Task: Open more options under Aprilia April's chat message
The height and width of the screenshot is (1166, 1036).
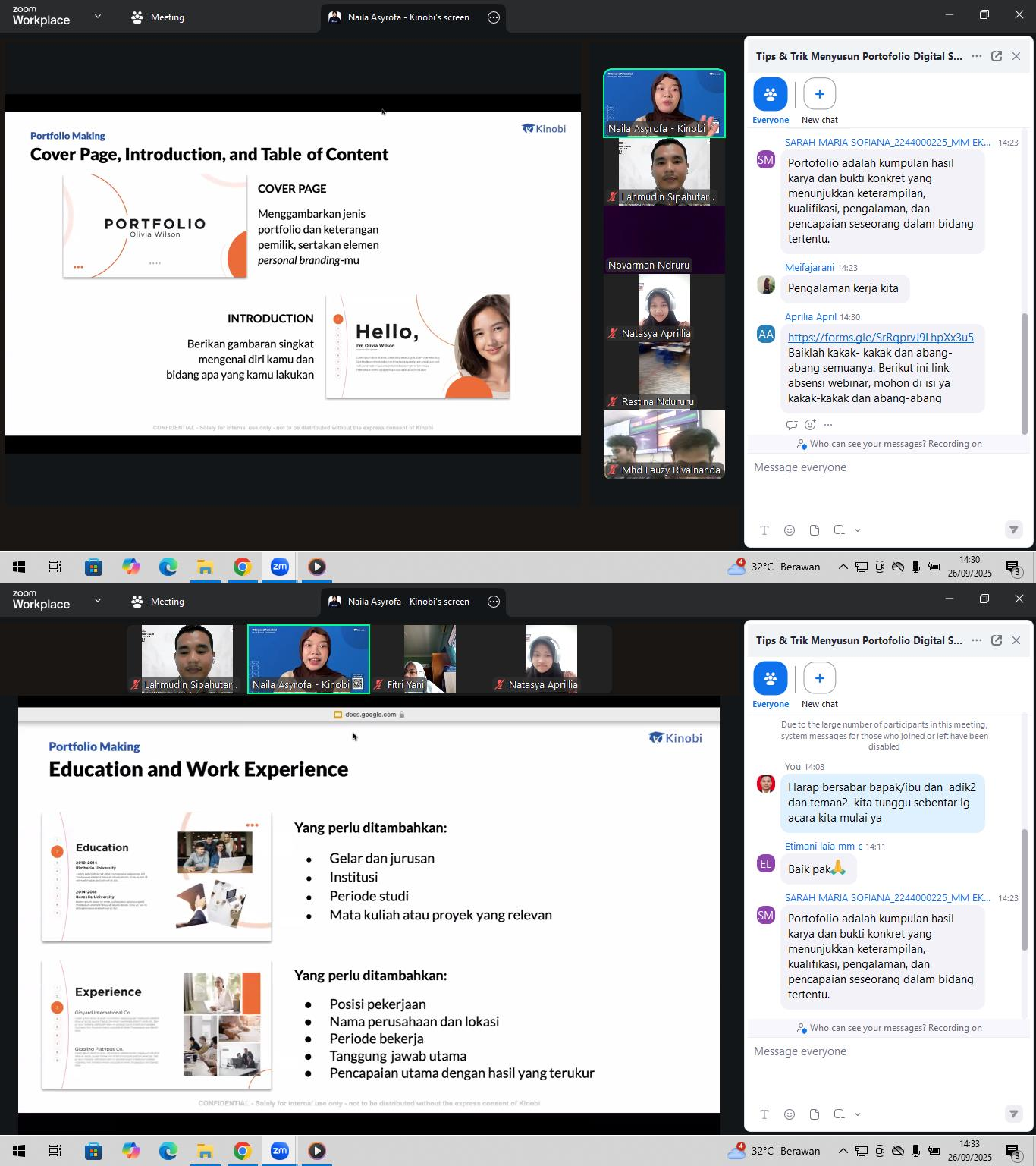Action: (x=828, y=425)
